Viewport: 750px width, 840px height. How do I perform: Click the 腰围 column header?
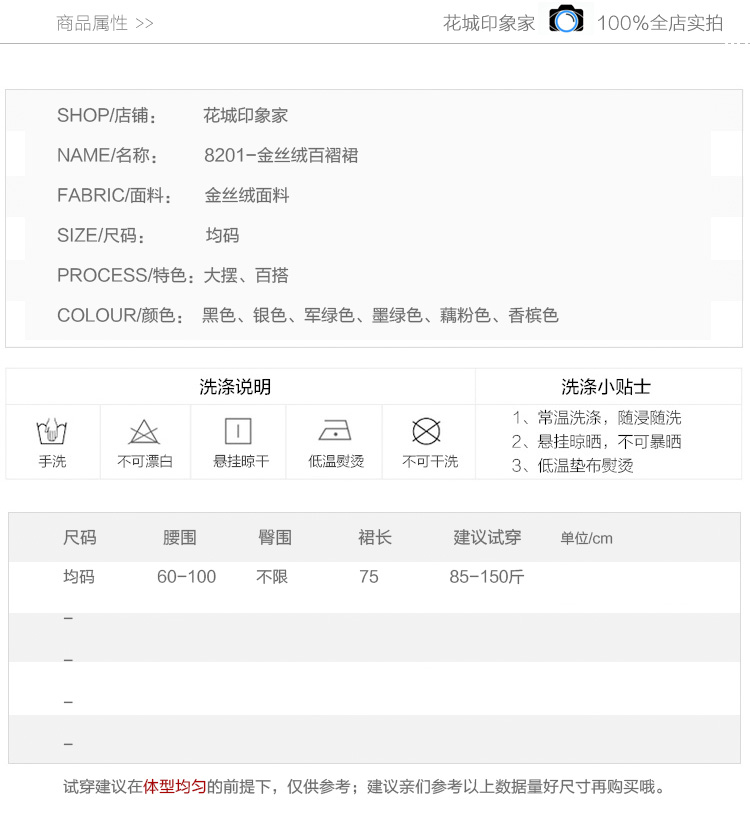(179, 538)
